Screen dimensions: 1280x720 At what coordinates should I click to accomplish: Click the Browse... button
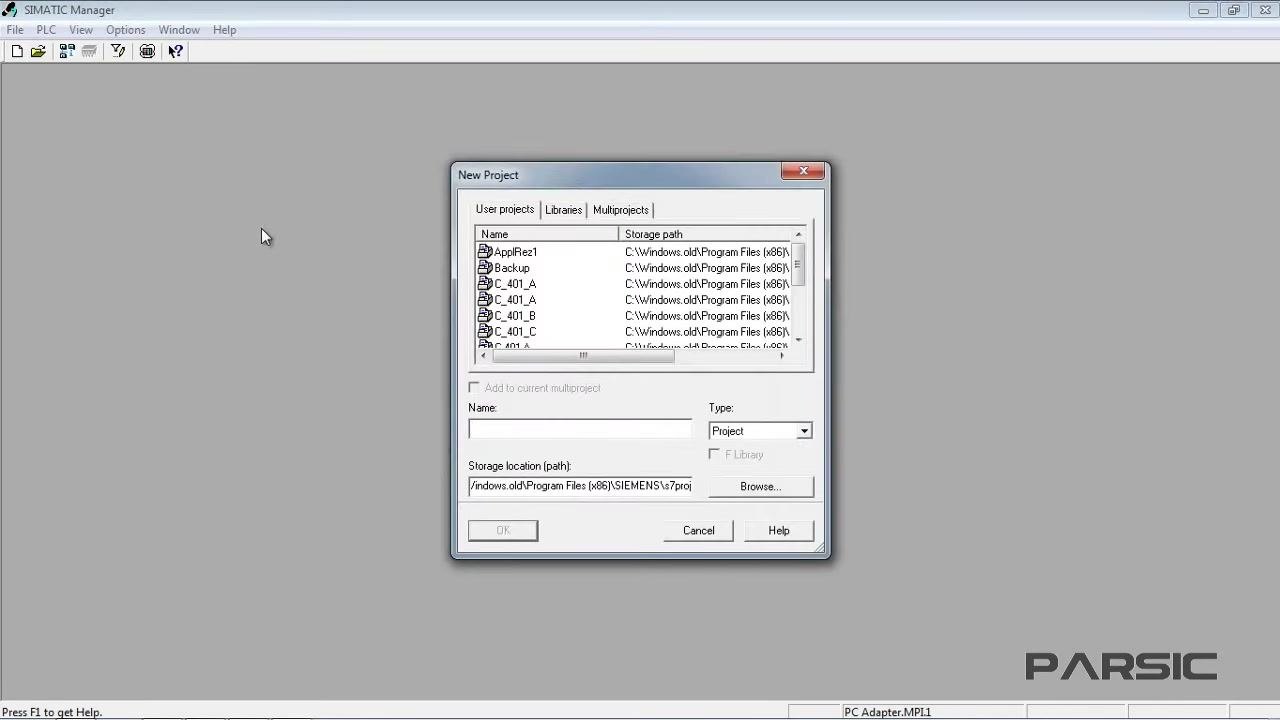click(760, 487)
